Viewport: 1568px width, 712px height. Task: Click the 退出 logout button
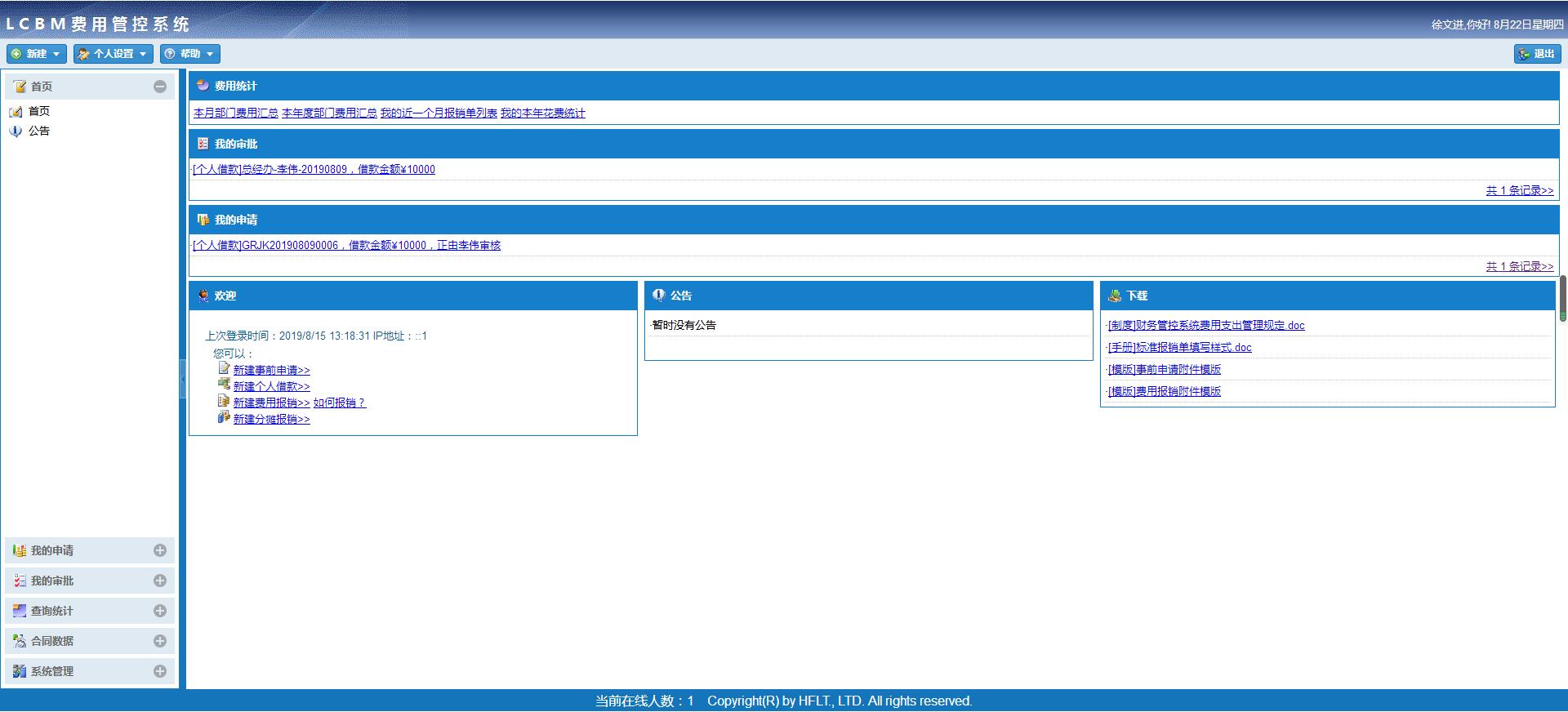coord(1537,54)
